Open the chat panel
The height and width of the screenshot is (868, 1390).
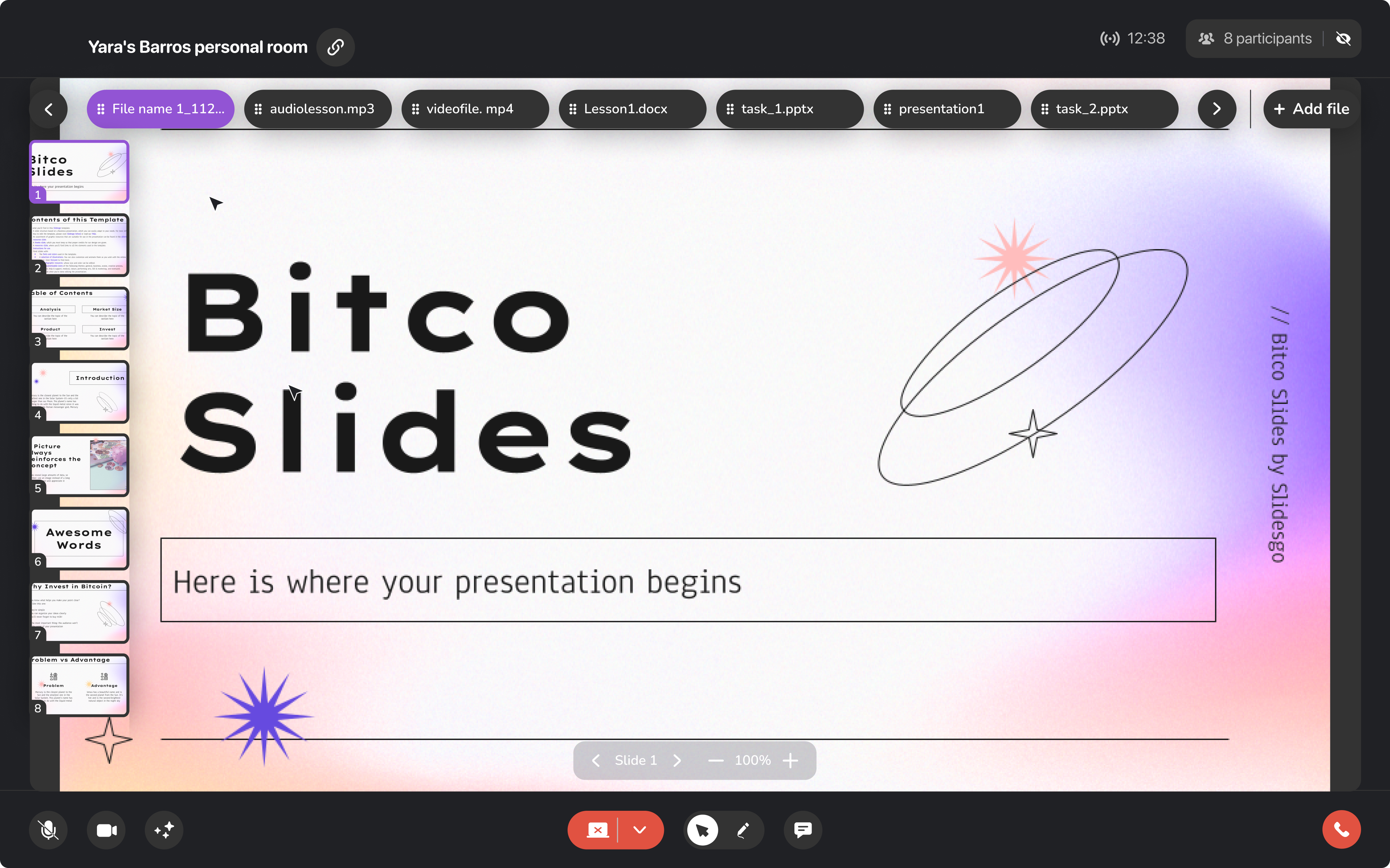pos(802,830)
